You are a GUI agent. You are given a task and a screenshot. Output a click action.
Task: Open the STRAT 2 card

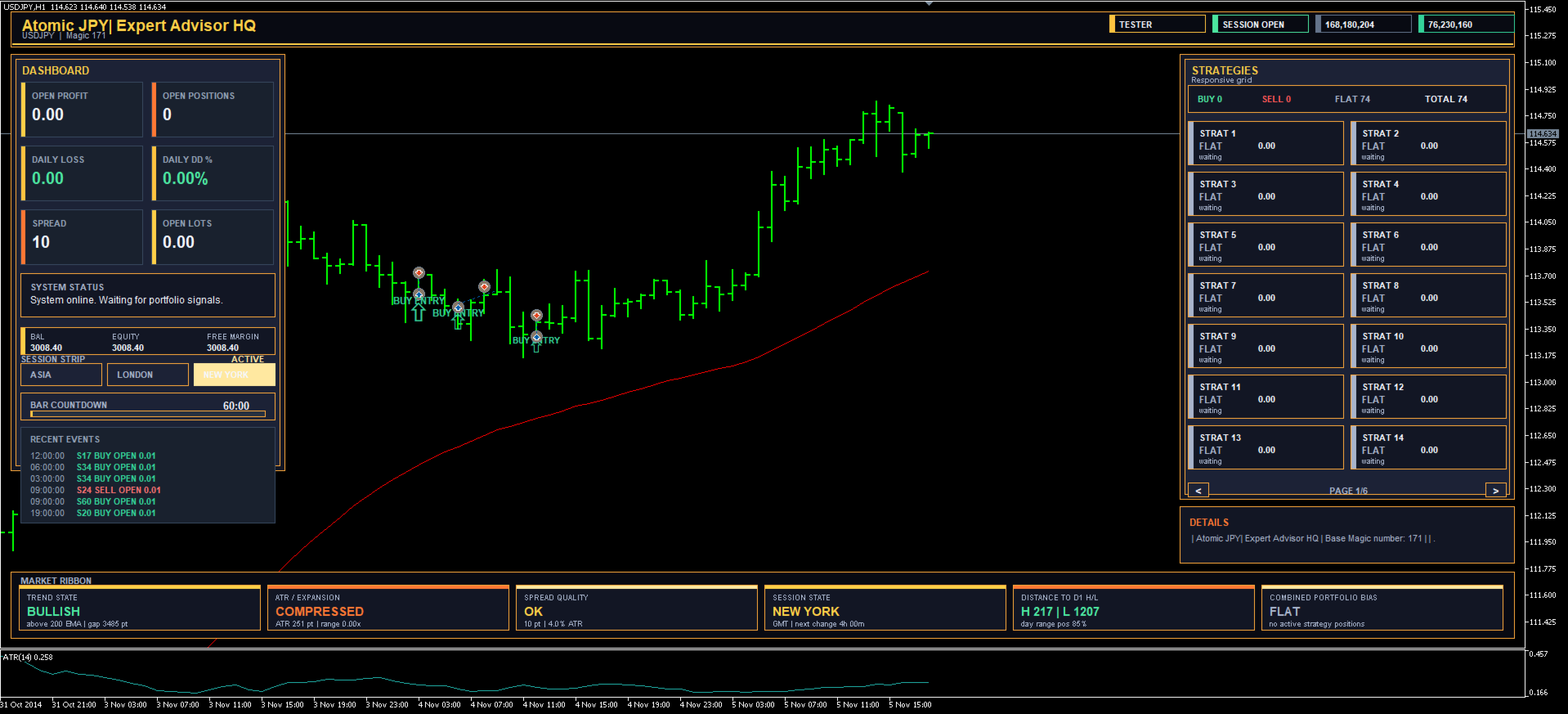1428,143
